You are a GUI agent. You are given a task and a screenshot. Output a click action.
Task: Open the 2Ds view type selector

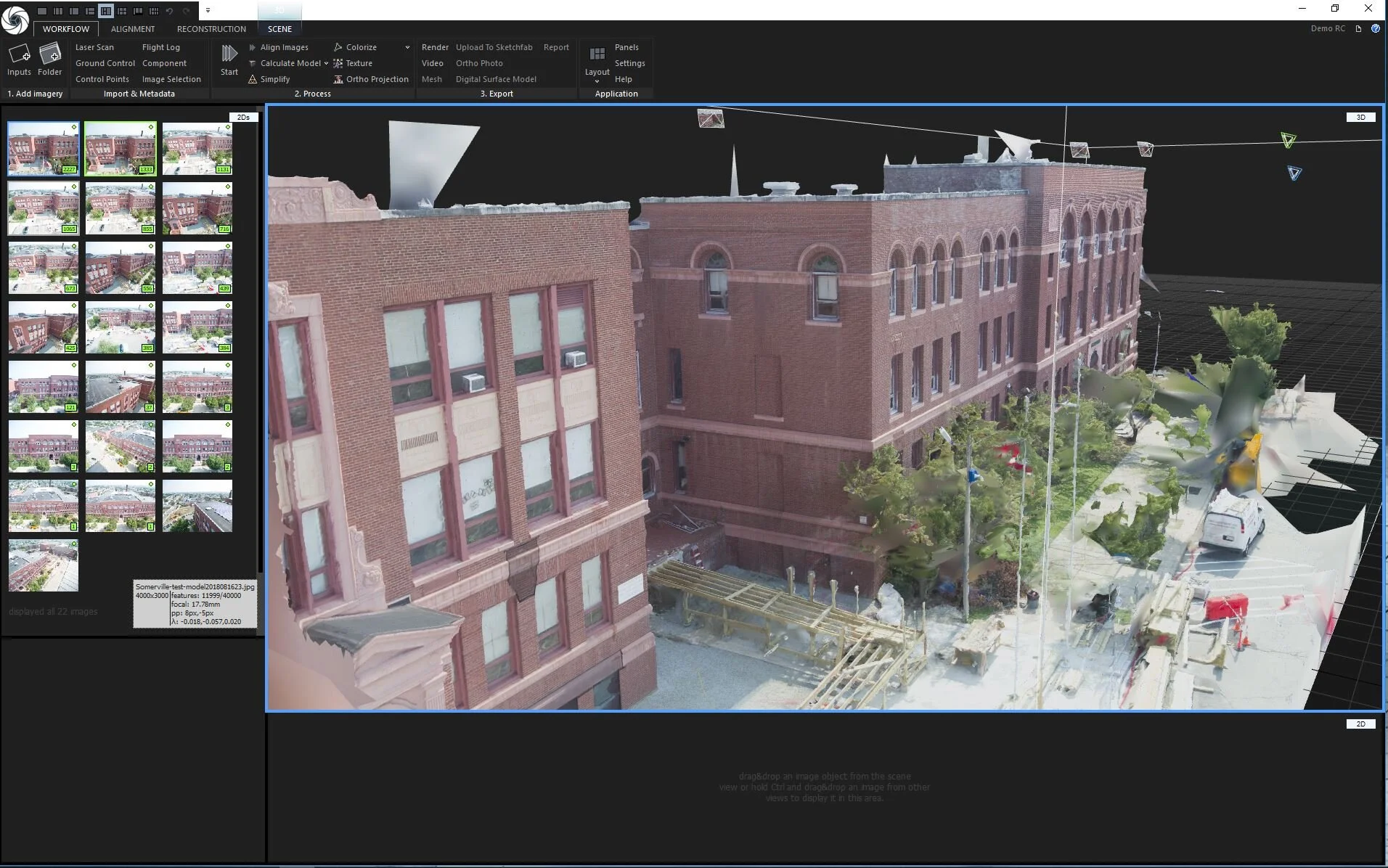click(x=243, y=117)
